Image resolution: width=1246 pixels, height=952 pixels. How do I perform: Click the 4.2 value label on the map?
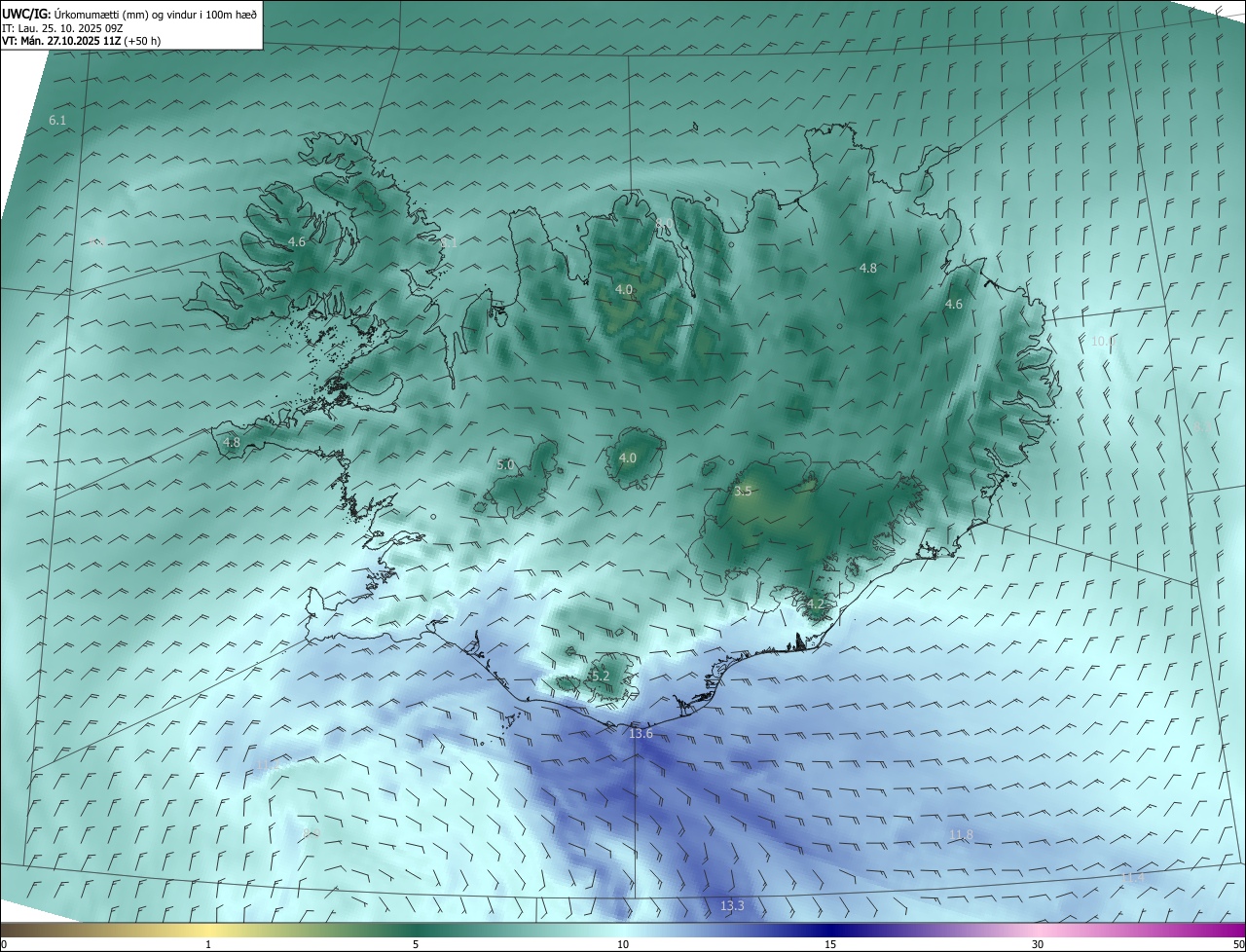[x=816, y=604]
